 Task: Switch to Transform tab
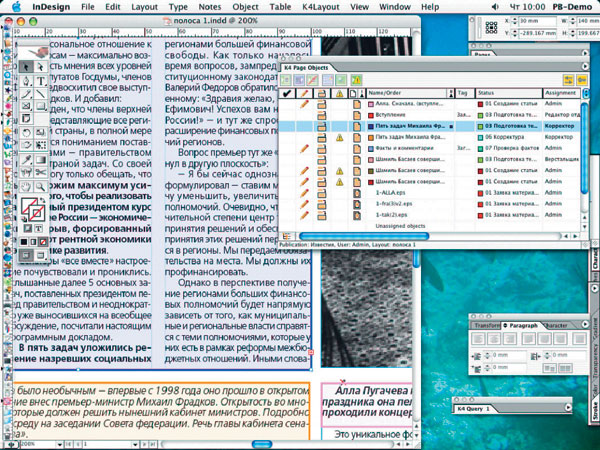click(x=486, y=326)
